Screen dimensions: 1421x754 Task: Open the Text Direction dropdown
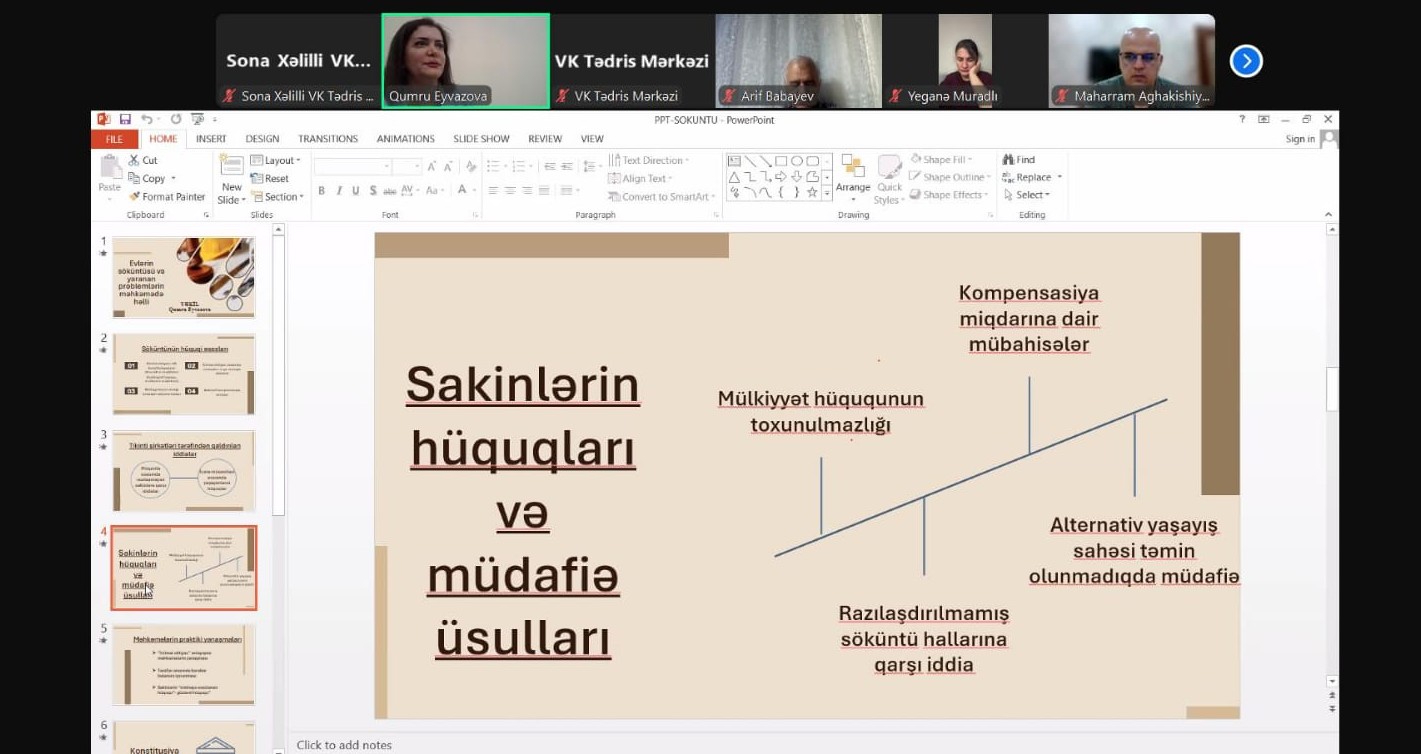(649, 160)
